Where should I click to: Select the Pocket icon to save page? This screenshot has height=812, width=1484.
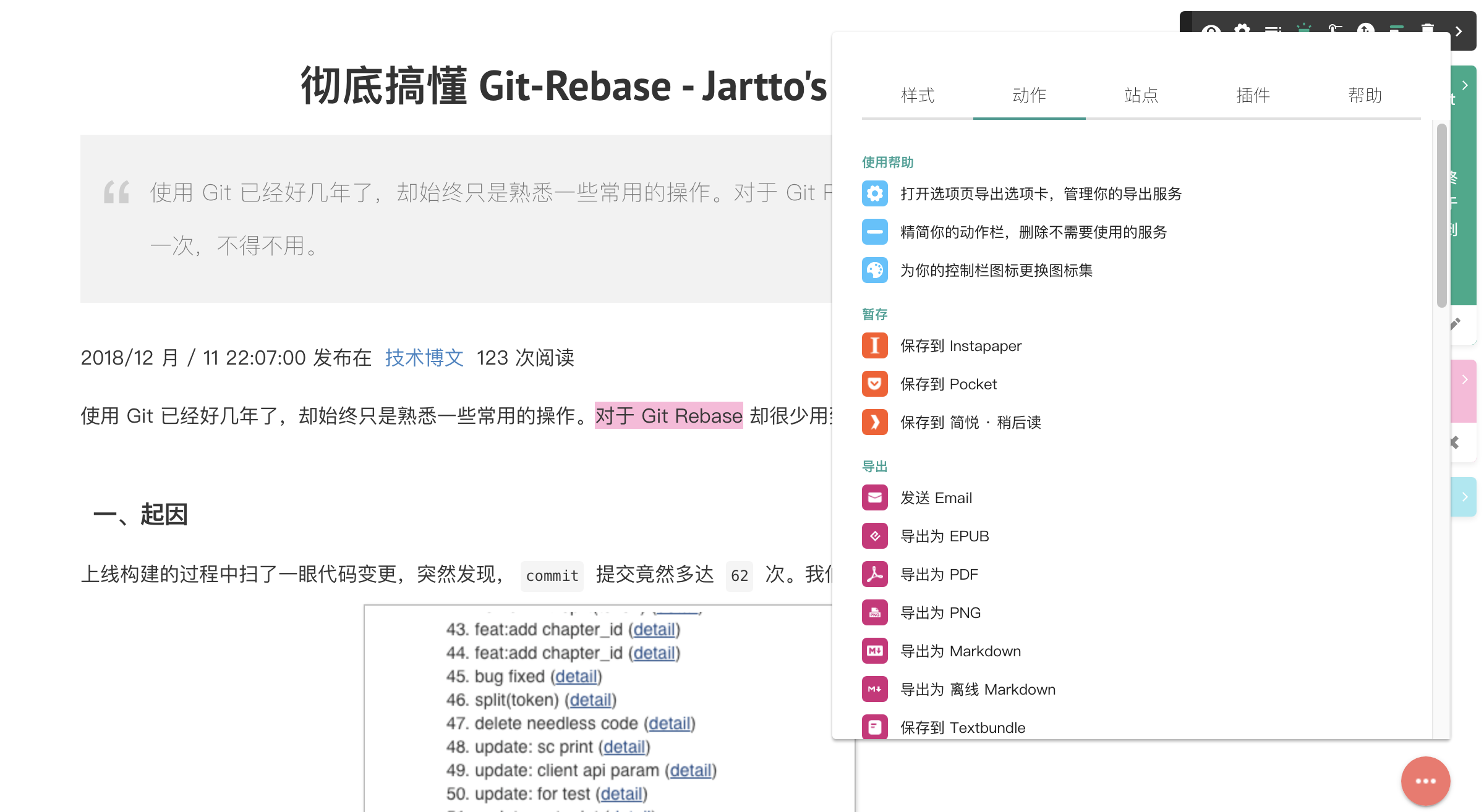click(874, 384)
